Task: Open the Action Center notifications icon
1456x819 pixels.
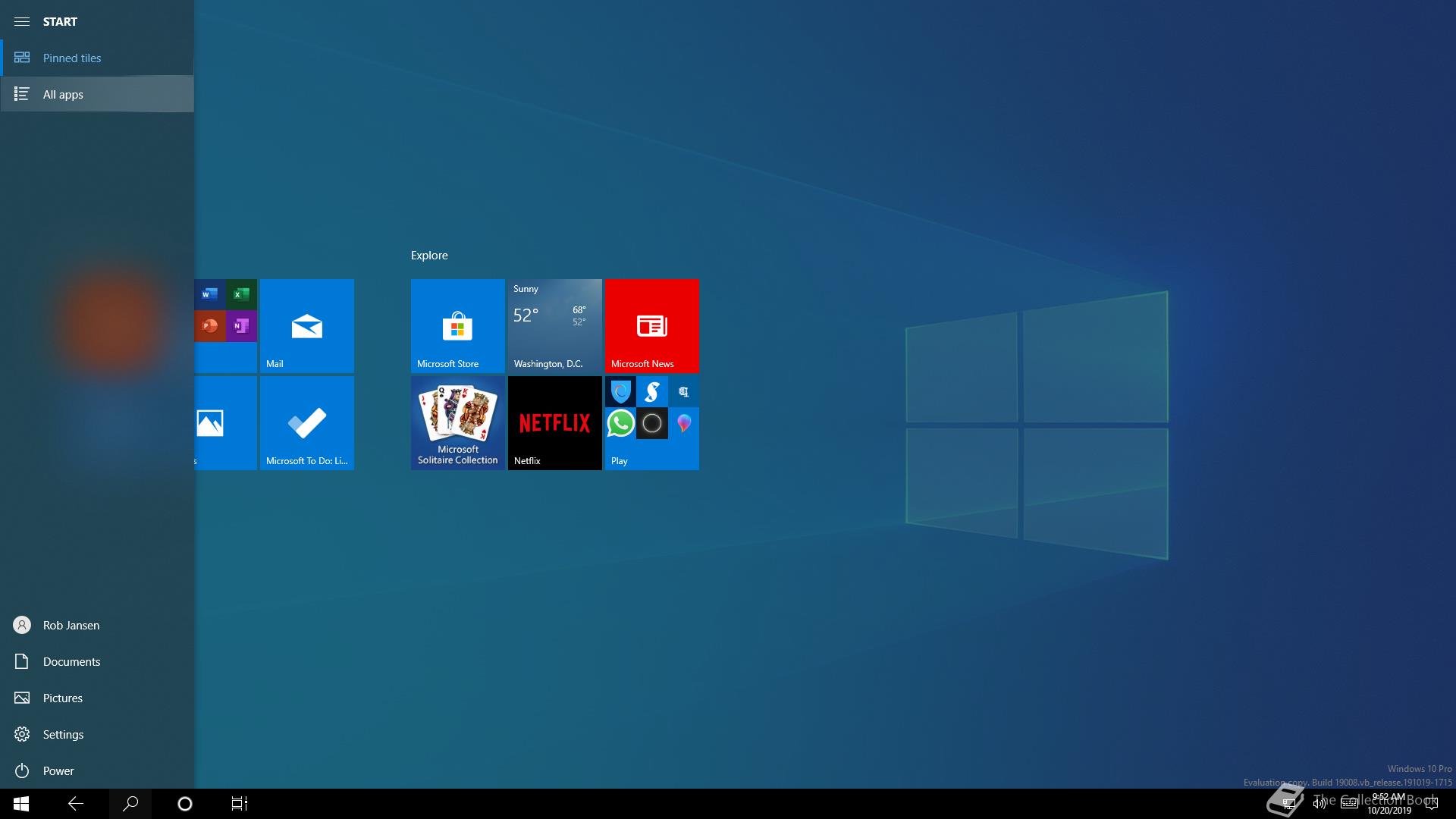Action: 1432,804
